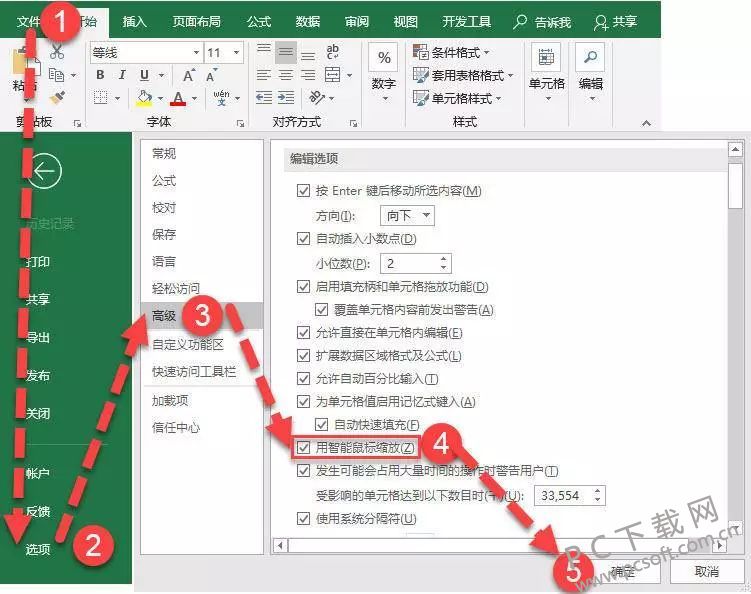Click the cell Borders icon
The height and width of the screenshot is (594, 751).
(101, 98)
